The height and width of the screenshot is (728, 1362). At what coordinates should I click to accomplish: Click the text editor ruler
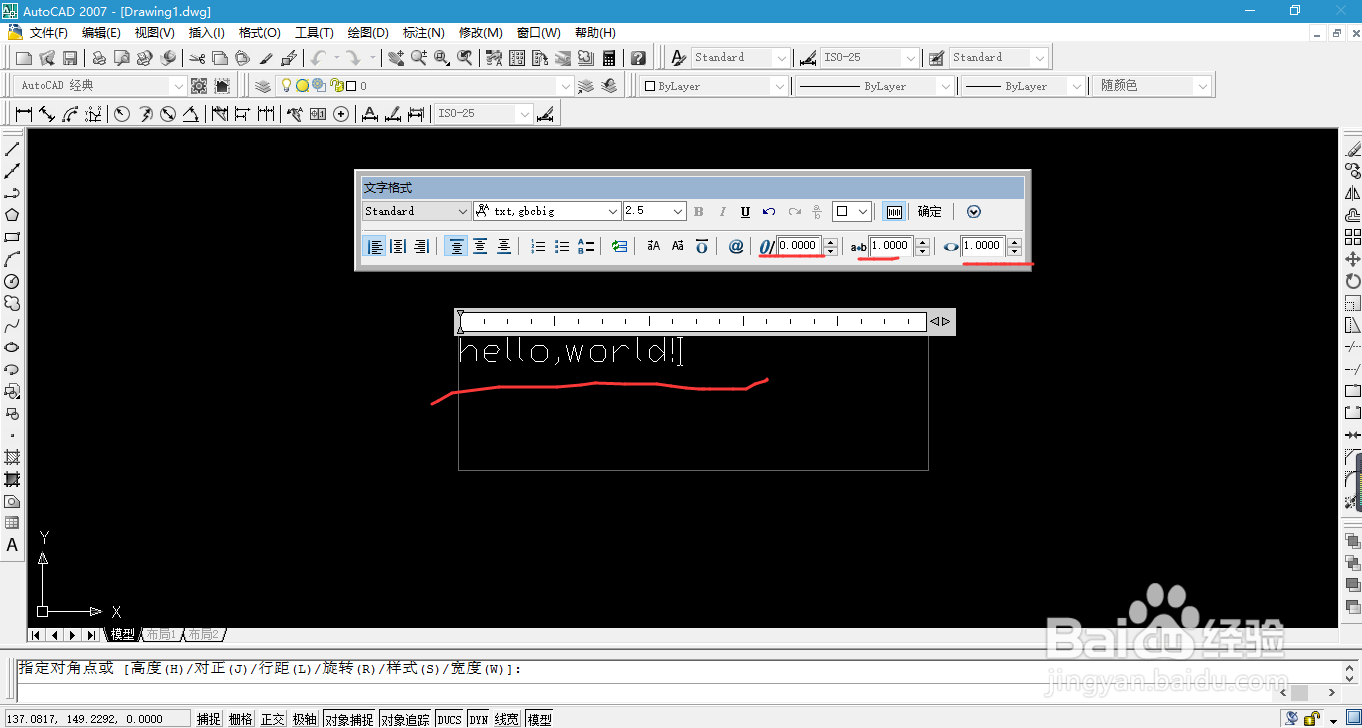(x=692, y=322)
